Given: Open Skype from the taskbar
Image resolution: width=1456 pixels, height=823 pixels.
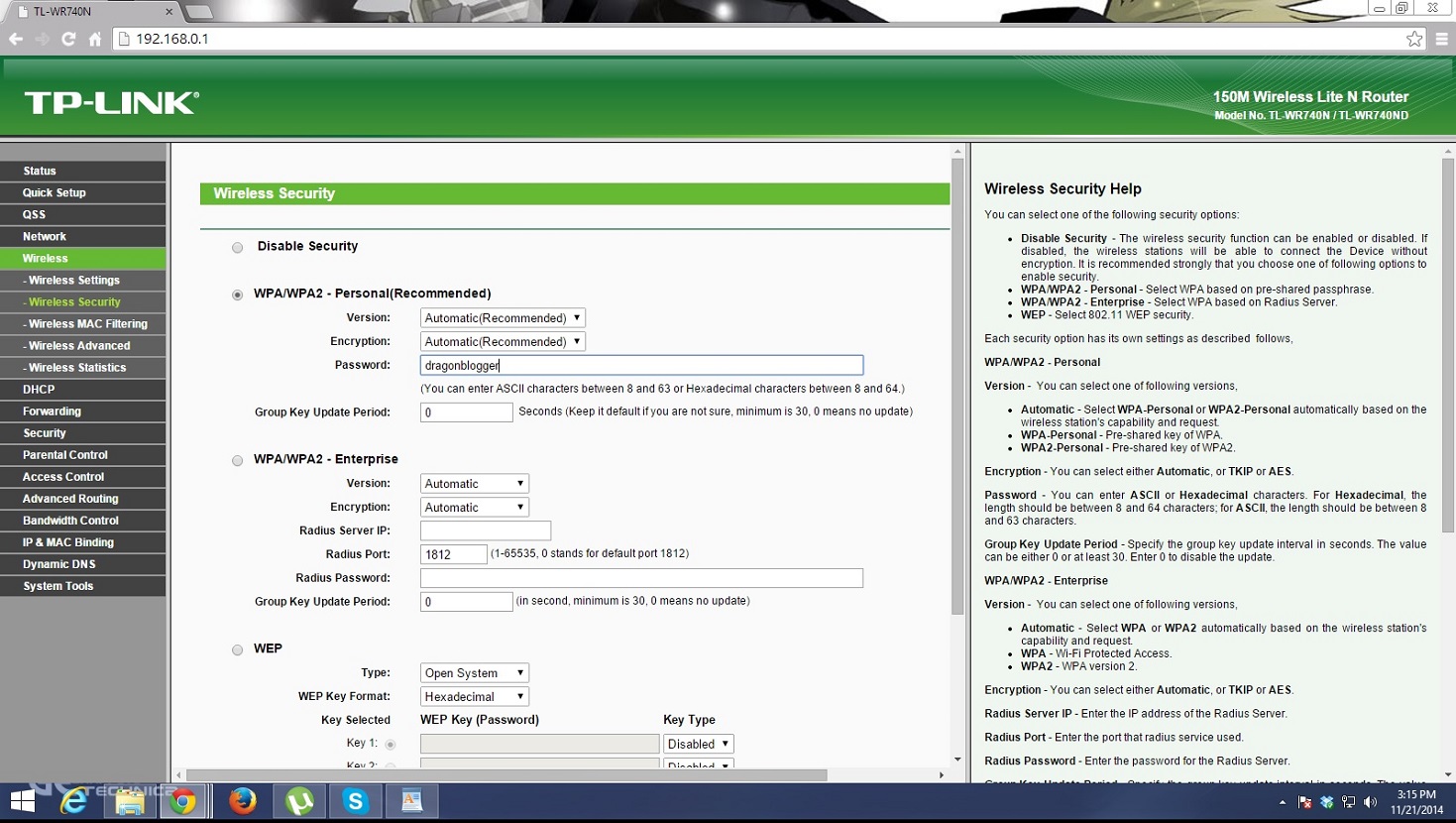Looking at the screenshot, I should (x=355, y=801).
